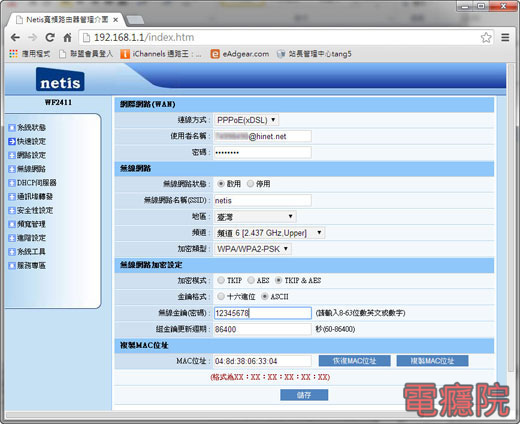The width and height of the screenshot is (520, 424).
Task: Go to browser home page icon
Action: click(x=67, y=38)
